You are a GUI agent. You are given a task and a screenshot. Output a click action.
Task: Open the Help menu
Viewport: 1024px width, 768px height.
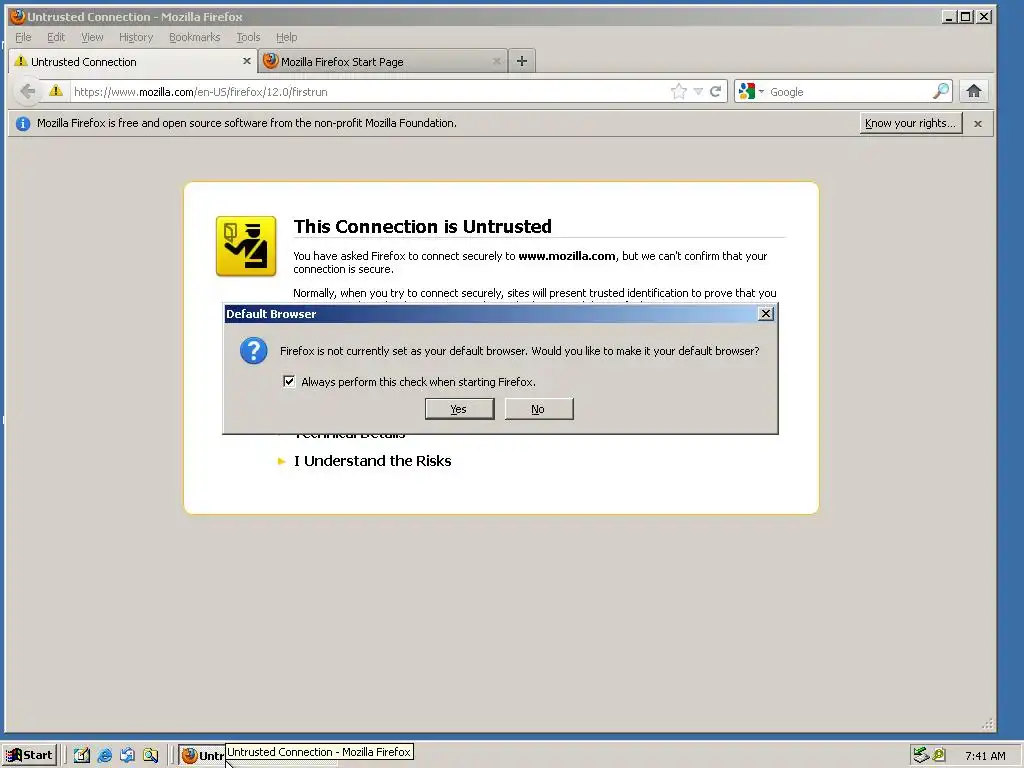(x=286, y=37)
